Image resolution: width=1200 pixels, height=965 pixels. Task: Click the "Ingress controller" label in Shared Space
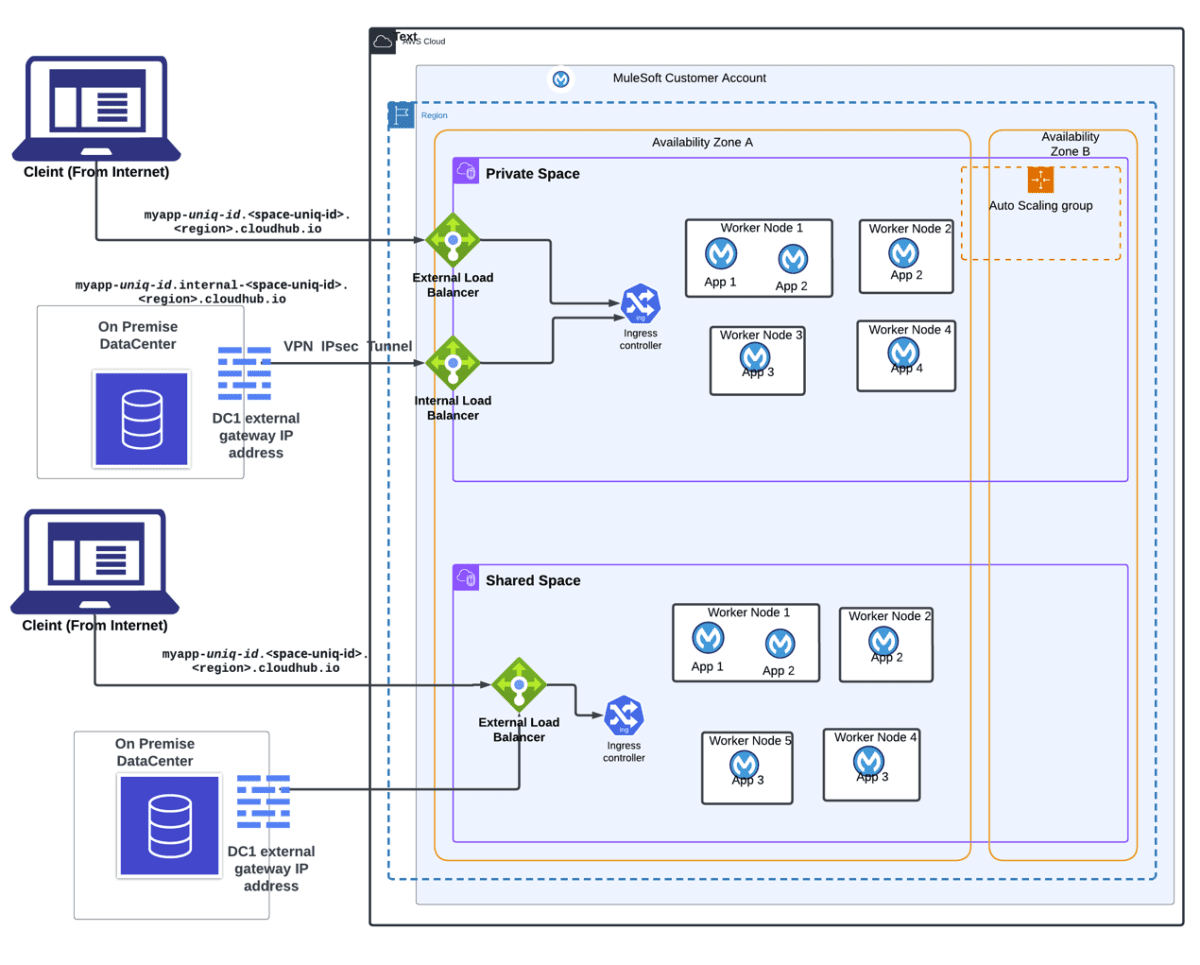[624, 752]
